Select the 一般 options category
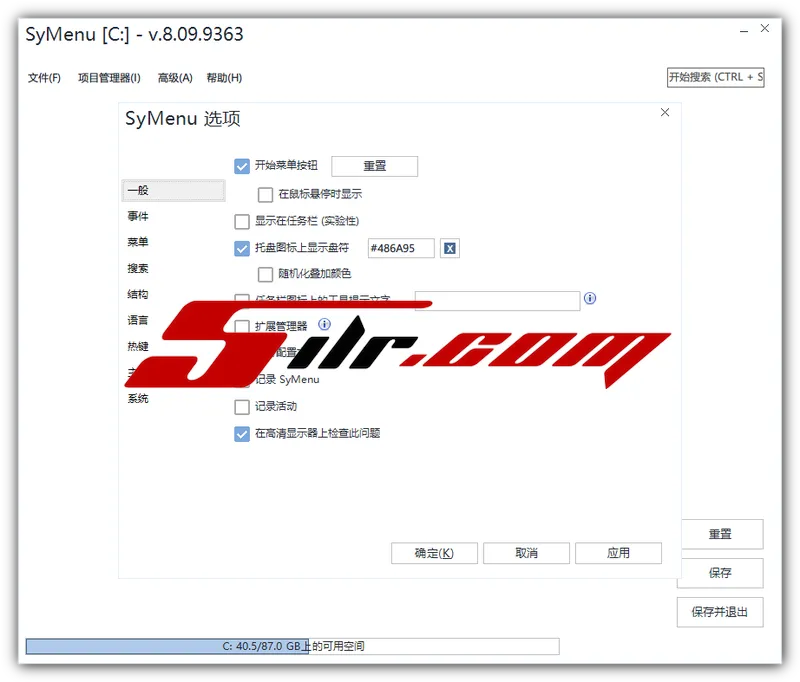Screen dimensions: 800x682 point(173,190)
